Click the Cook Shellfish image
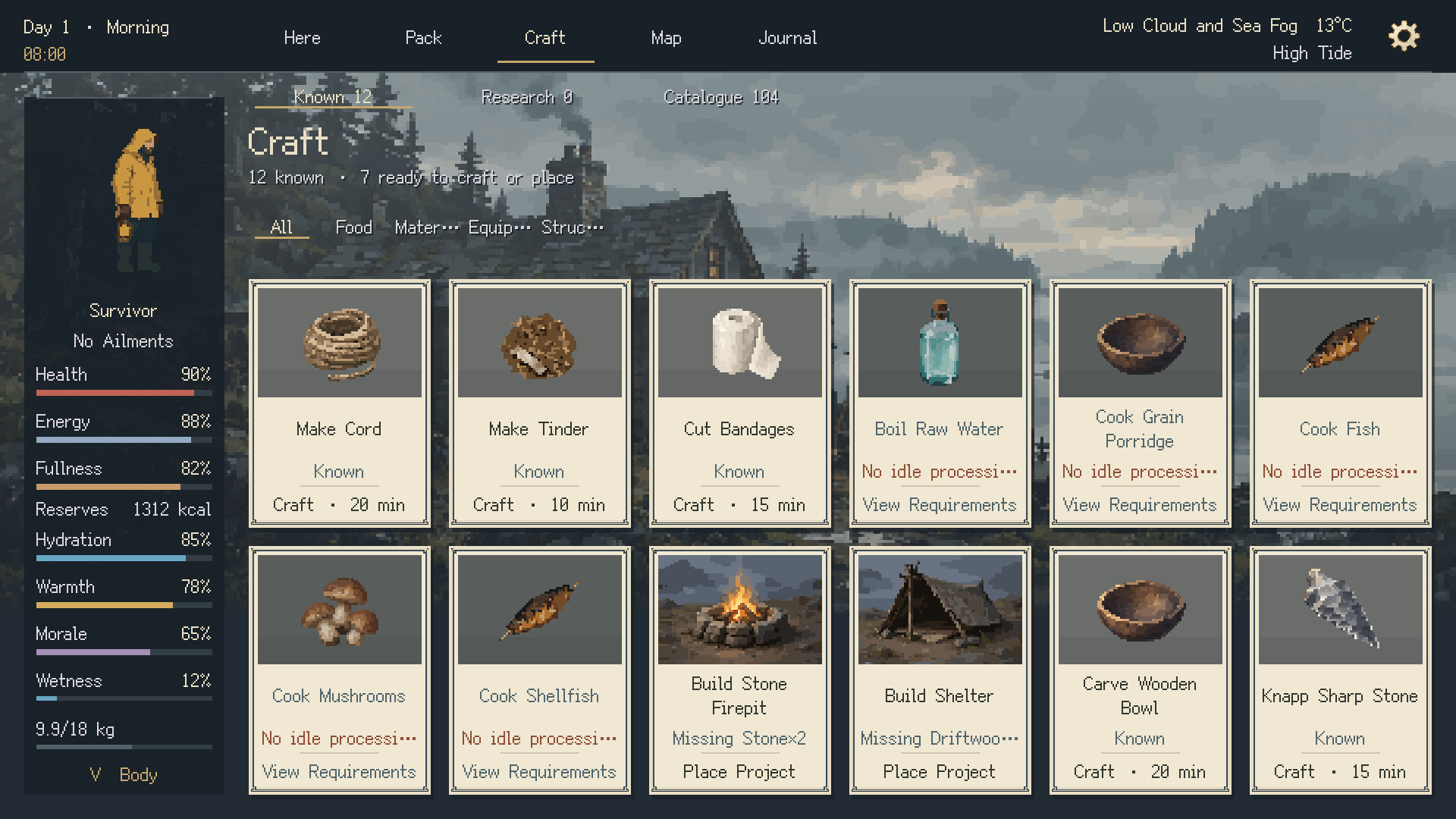 click(x=540, y=610)
